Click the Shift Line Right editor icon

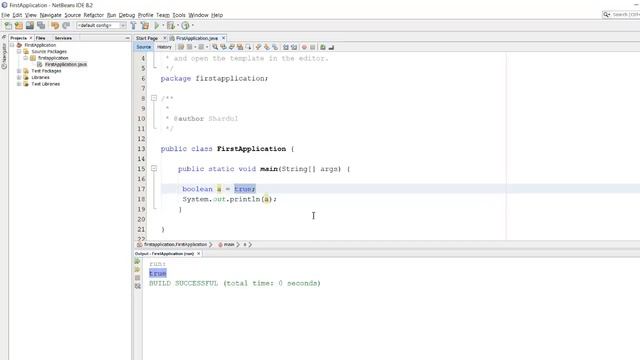pyautogui.click(x=294, y=47)
